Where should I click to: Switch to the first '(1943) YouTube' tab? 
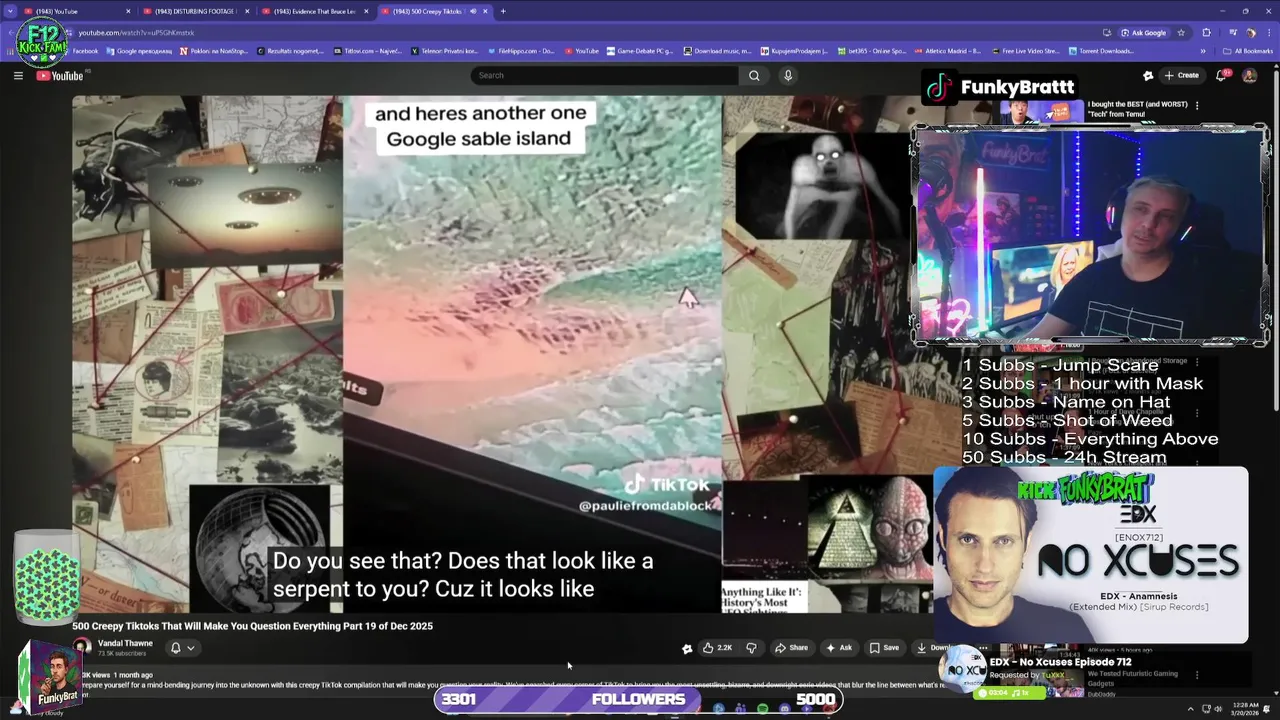coord(78,11)
